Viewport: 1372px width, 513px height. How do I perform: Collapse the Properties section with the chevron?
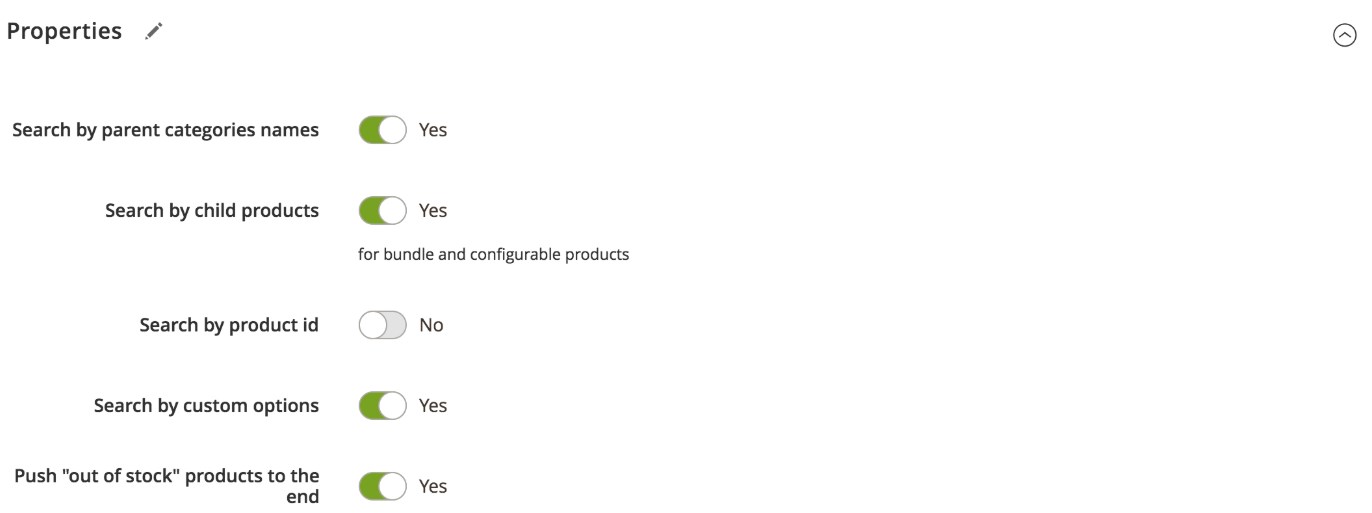coord(1345,36)
